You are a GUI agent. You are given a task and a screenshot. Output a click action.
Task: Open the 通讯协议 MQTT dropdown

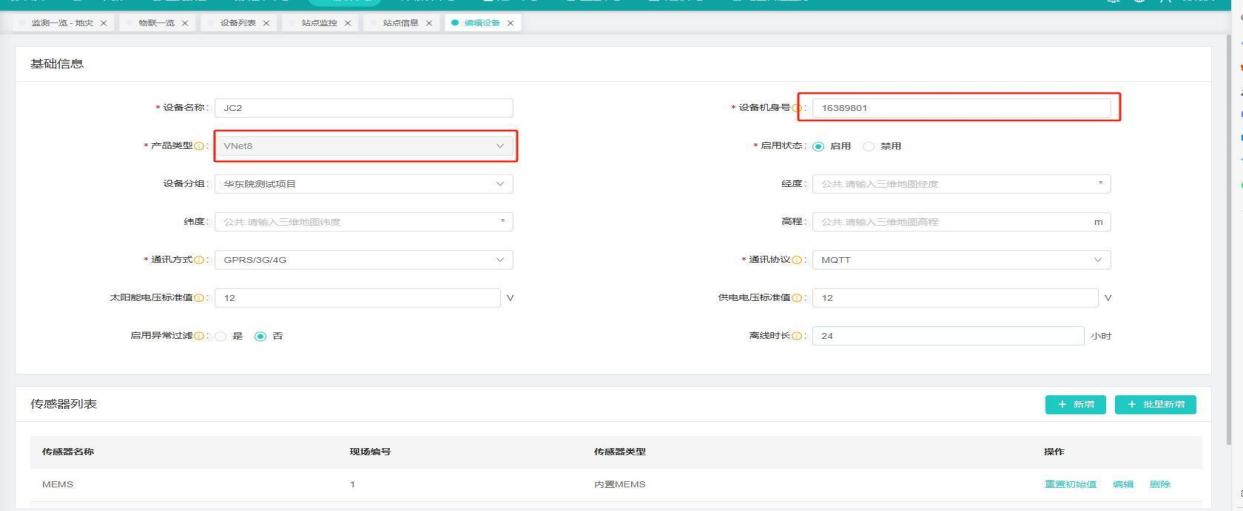point(960,261)
